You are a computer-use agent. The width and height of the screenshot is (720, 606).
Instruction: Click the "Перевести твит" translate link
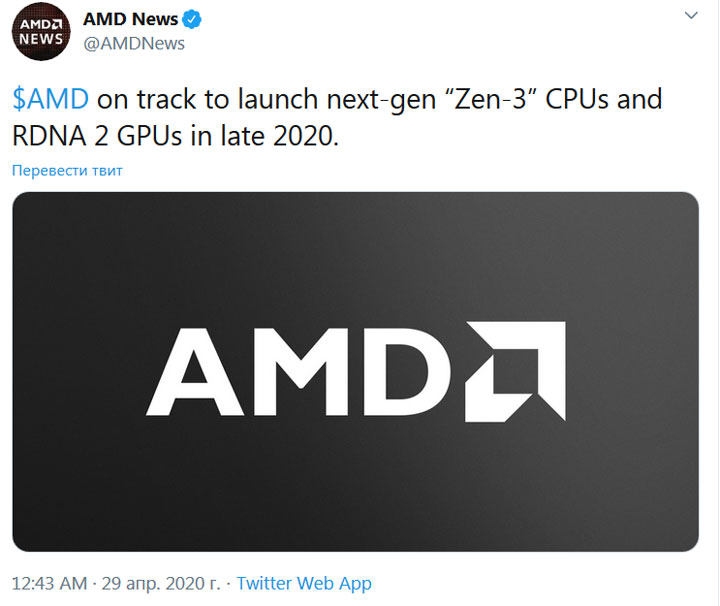tap(67, 171)
